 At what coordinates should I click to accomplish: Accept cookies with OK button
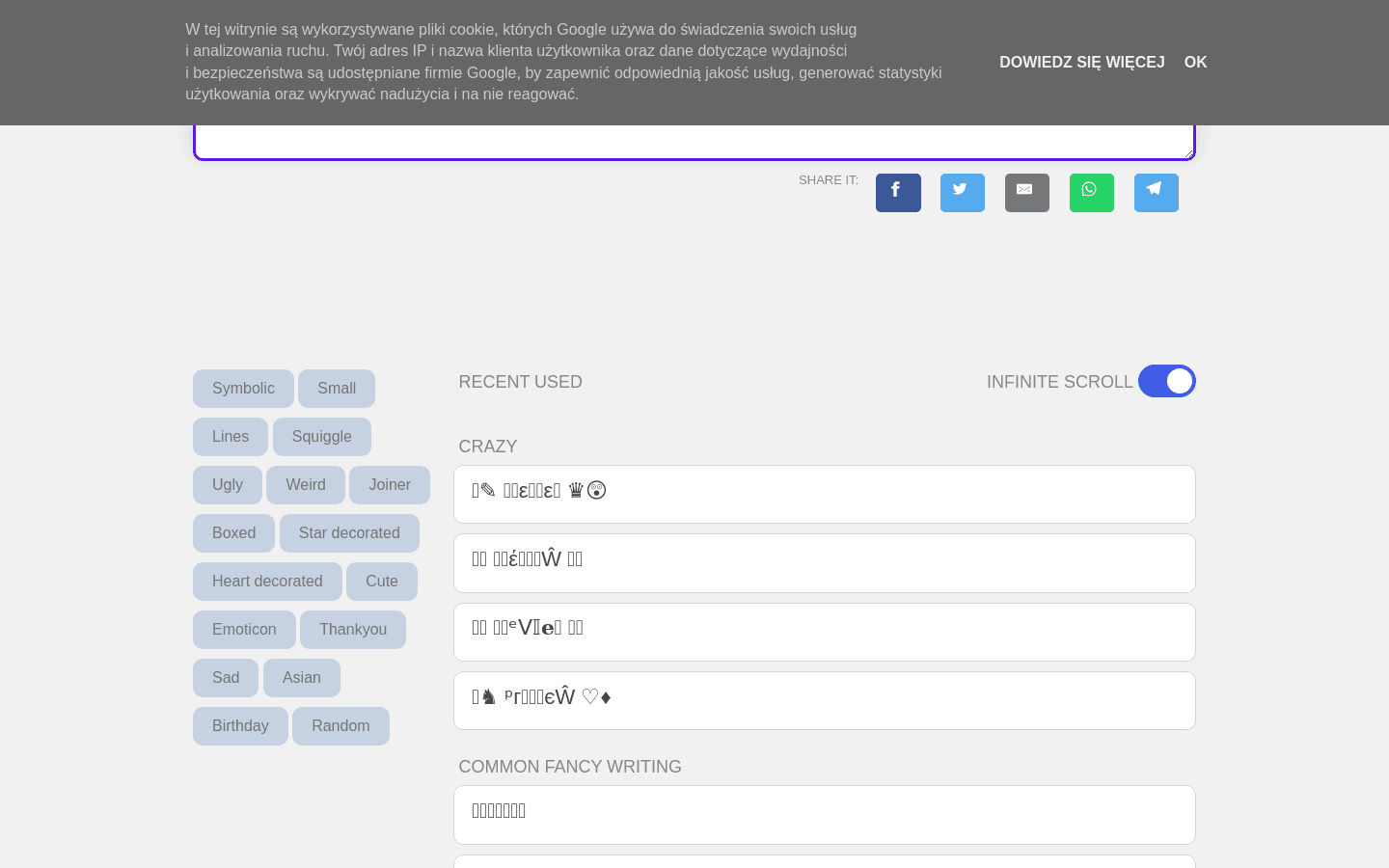point(1195,63)
